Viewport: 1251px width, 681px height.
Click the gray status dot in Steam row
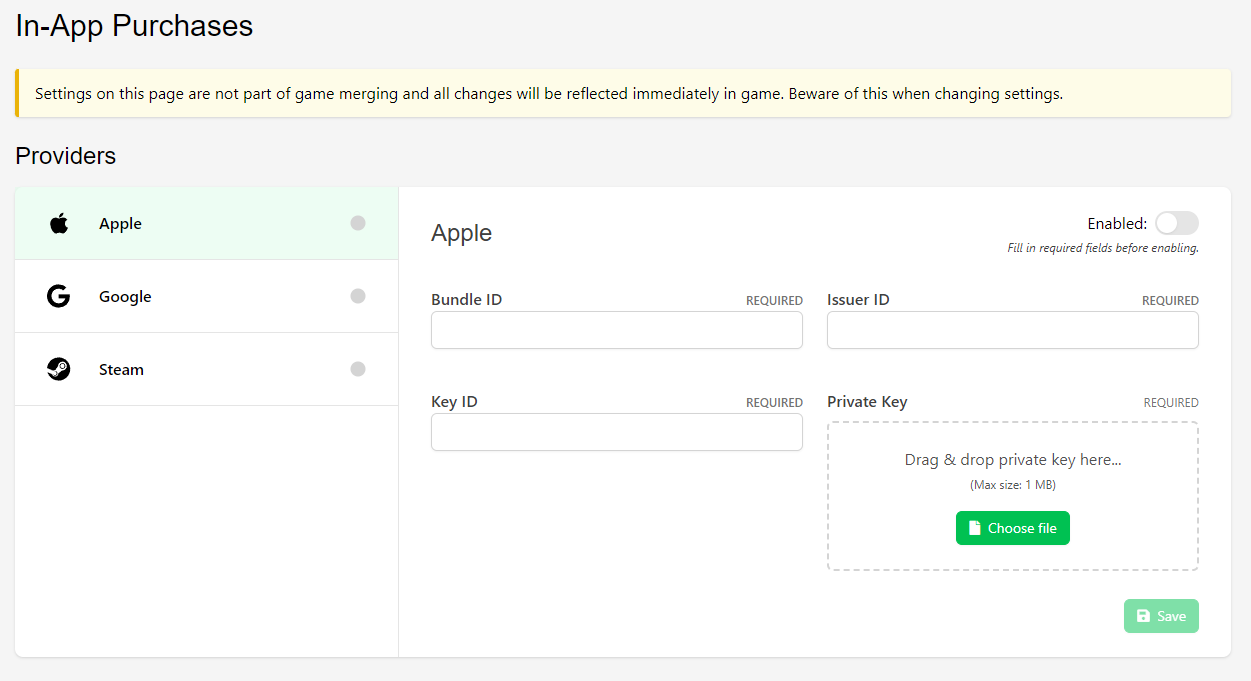358,369
